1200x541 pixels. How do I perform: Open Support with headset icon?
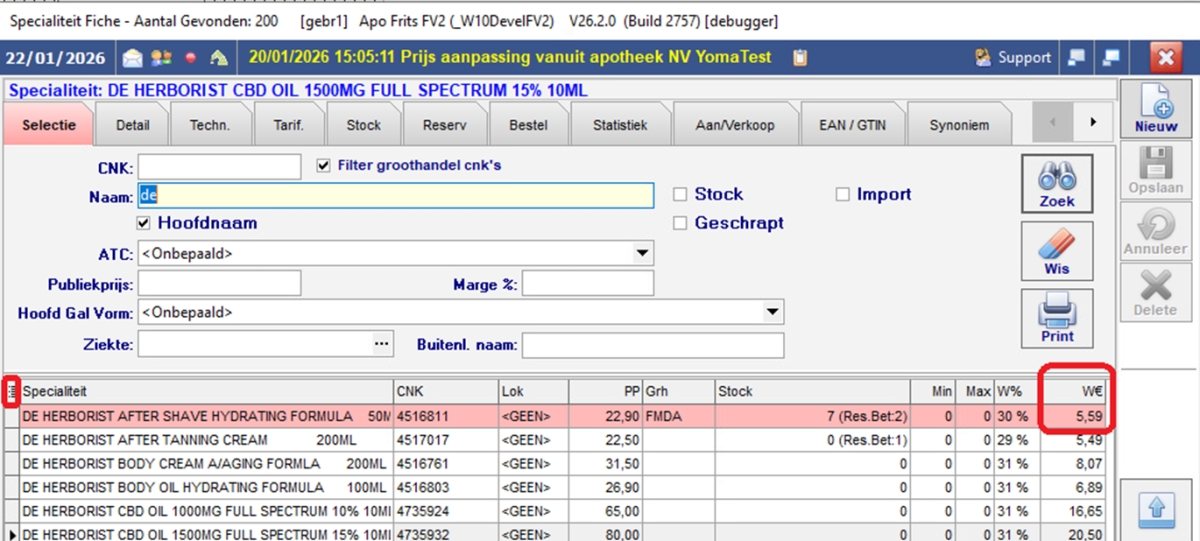(x=1014, y=58)
